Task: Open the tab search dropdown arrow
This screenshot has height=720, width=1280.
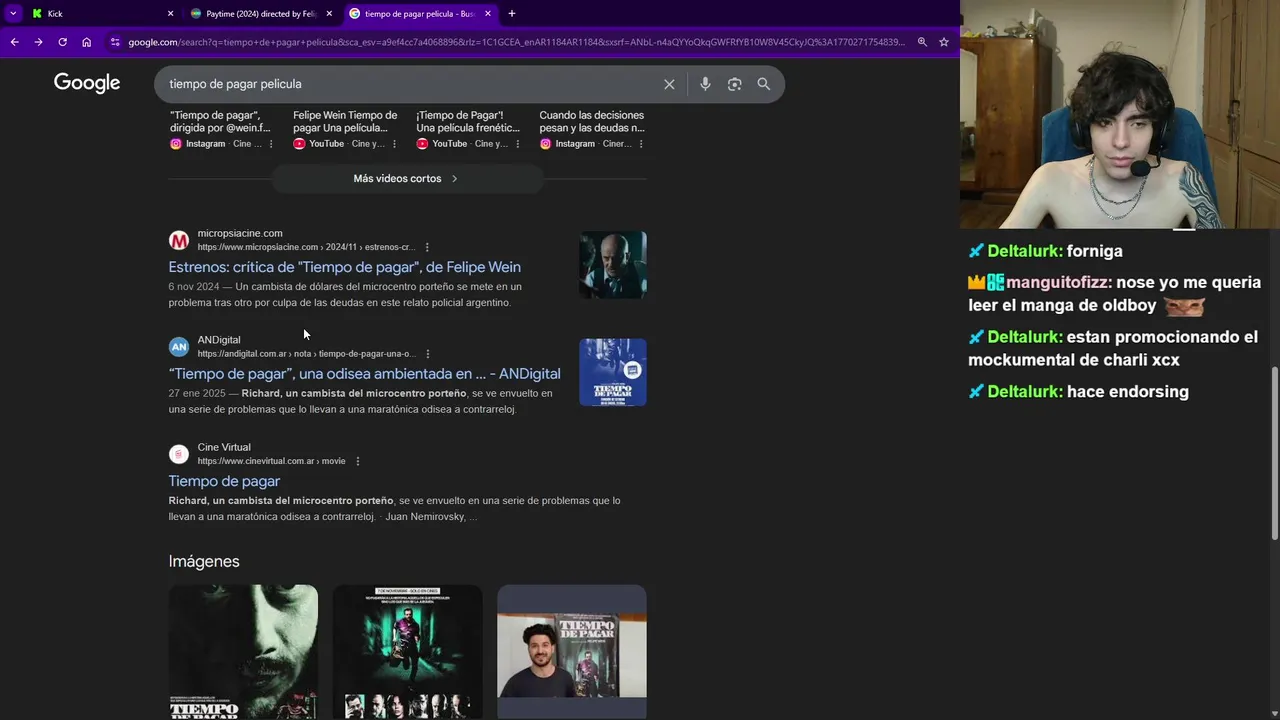Action: (x=13, y=14)
